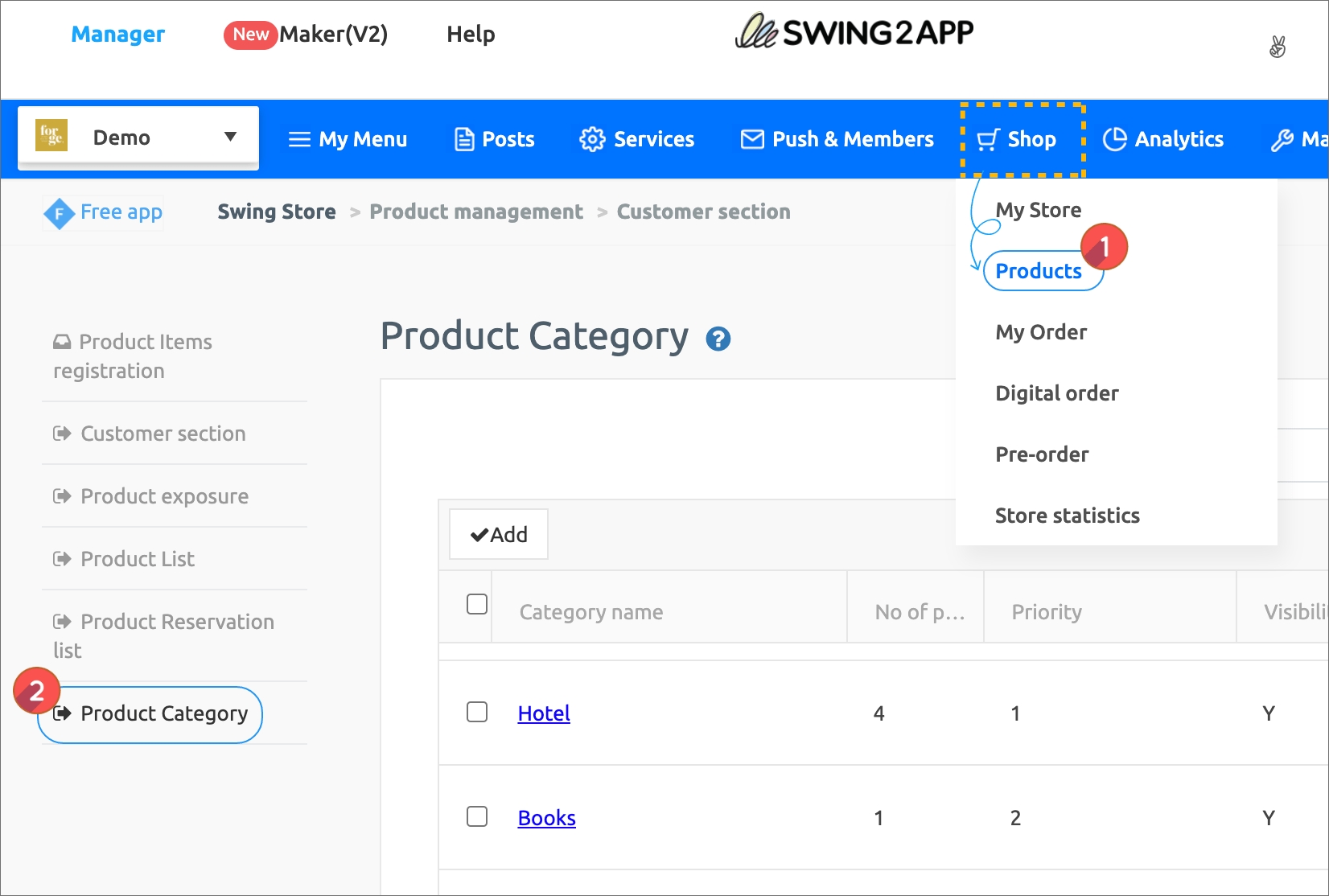The width and height of the screenshot is (1329, 896).
Task: Click the Free app label link
Action: (121, 212)
